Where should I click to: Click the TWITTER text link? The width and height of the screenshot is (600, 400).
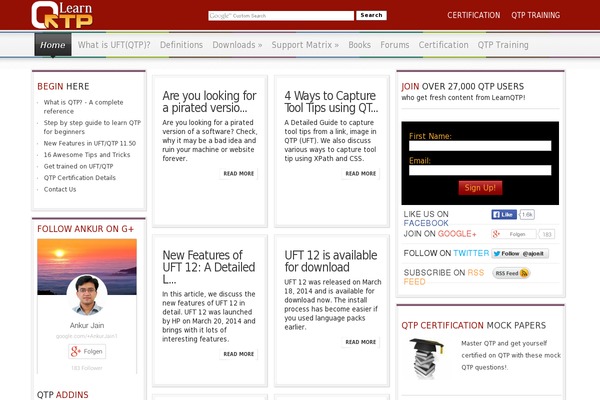[x=471, y=253]
